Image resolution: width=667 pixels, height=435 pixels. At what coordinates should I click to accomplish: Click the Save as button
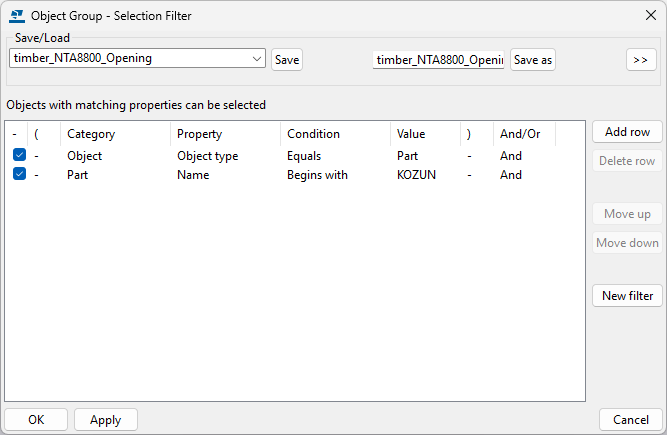click(x=532, y=60)
